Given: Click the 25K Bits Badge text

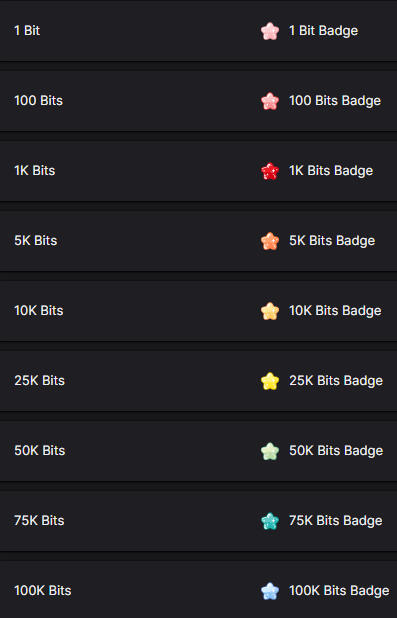Looking at the screenshot, I should point(336,381).
